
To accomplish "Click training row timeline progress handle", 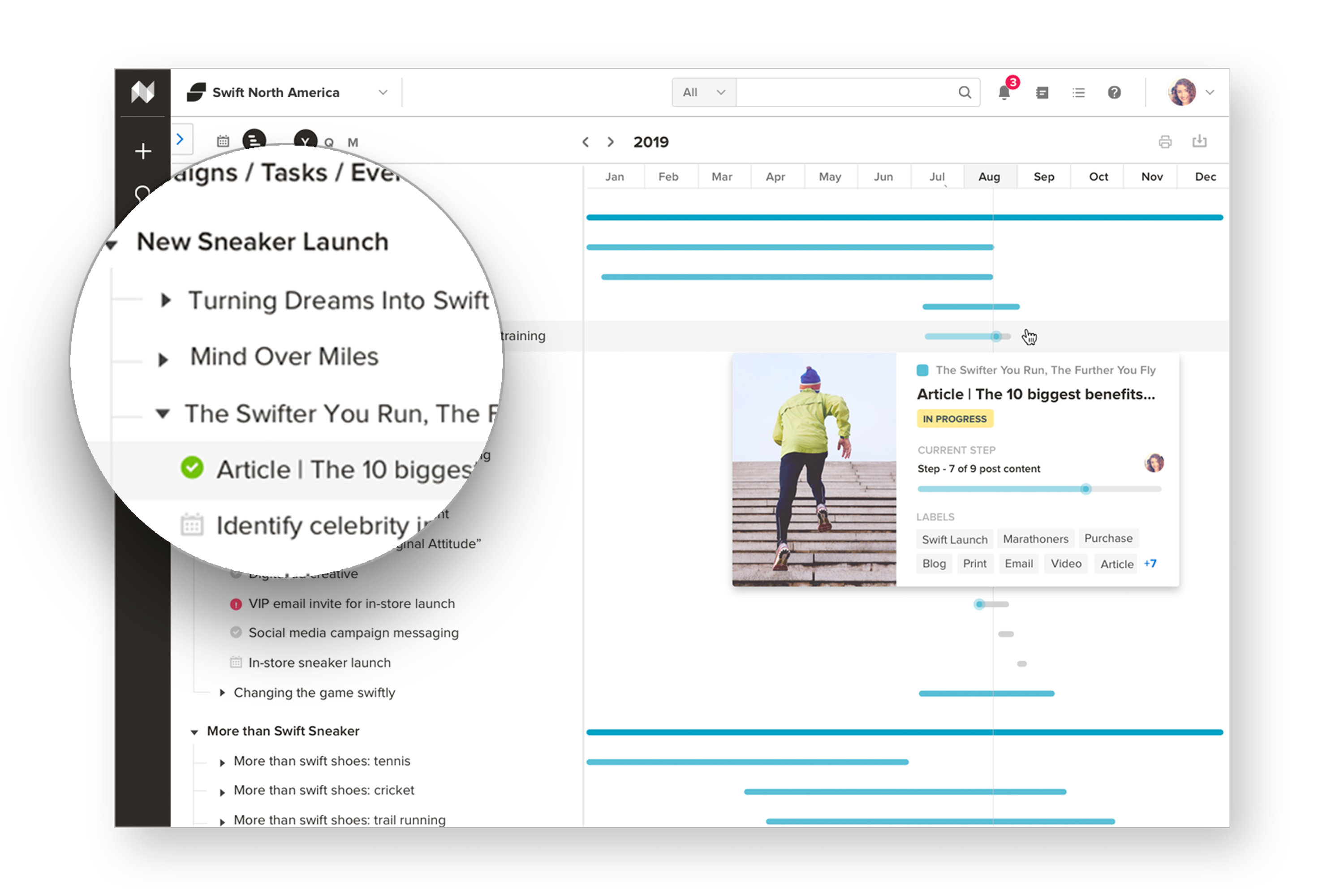I will click(x=996, y=336).
